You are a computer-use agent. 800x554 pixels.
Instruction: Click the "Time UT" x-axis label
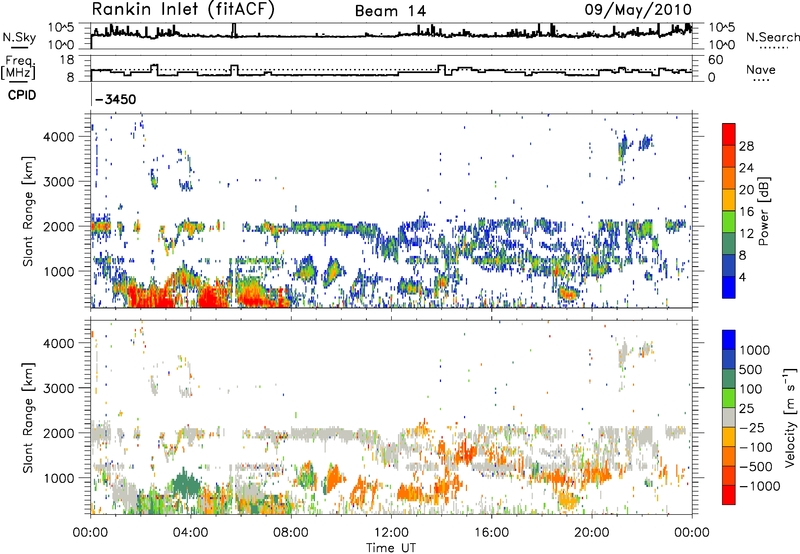[x=391, y=547]
